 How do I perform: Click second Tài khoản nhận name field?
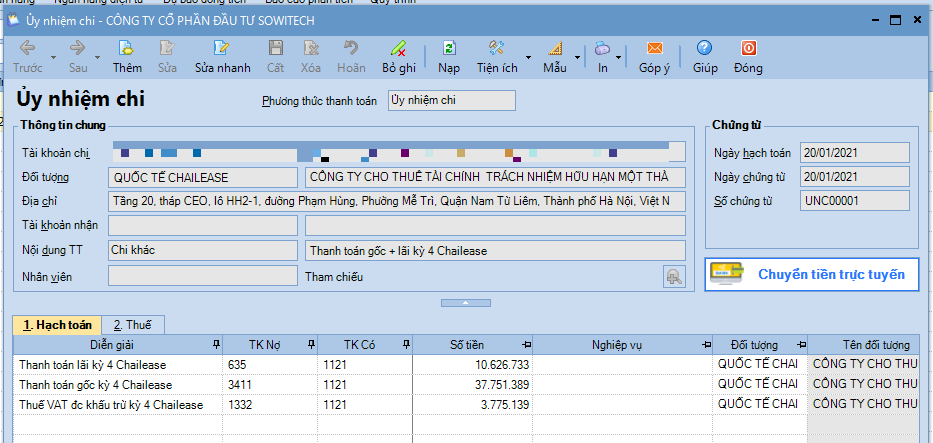pyautogui.click(x=496, y=225)
